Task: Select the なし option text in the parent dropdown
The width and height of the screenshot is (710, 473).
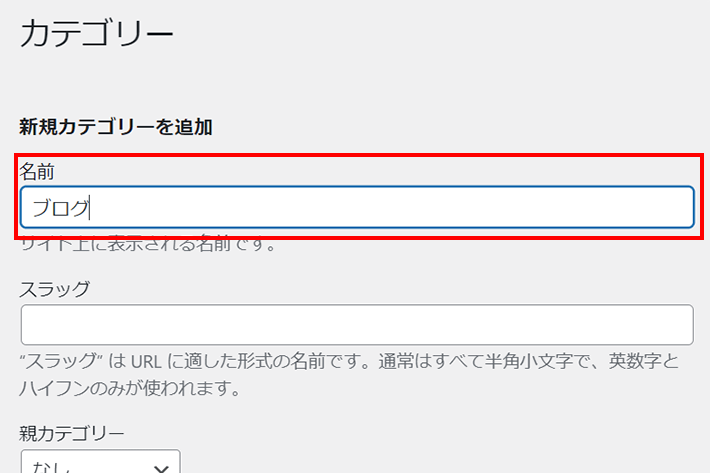Action: [x=51, y=467]
